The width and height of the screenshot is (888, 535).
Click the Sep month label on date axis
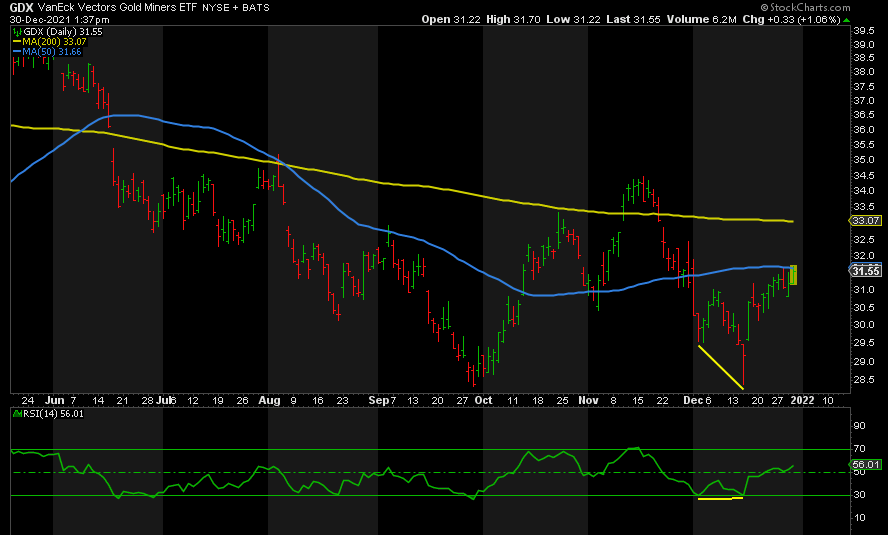[378, 400]
